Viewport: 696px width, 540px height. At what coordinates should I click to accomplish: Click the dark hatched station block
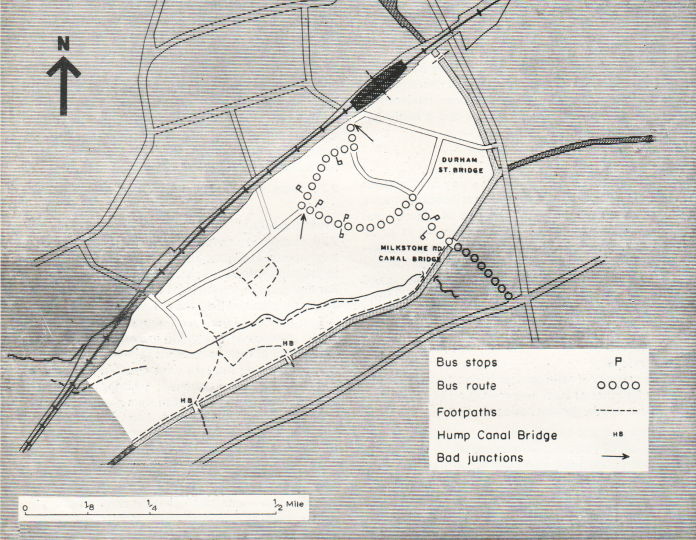pyautogui.click(x=379, y=87)
